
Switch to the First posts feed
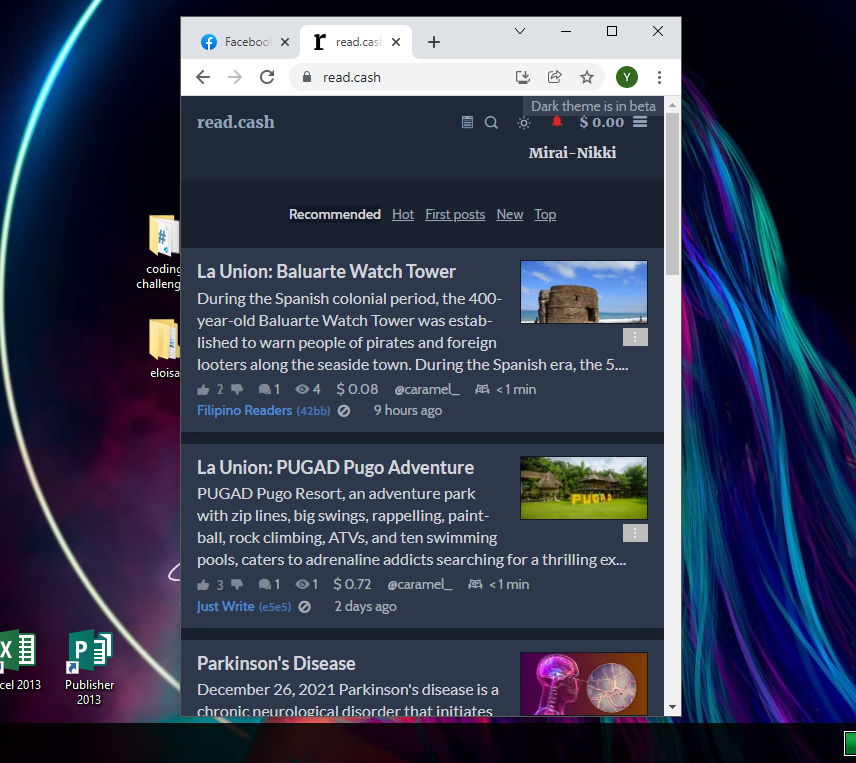(x=455, y=214)
